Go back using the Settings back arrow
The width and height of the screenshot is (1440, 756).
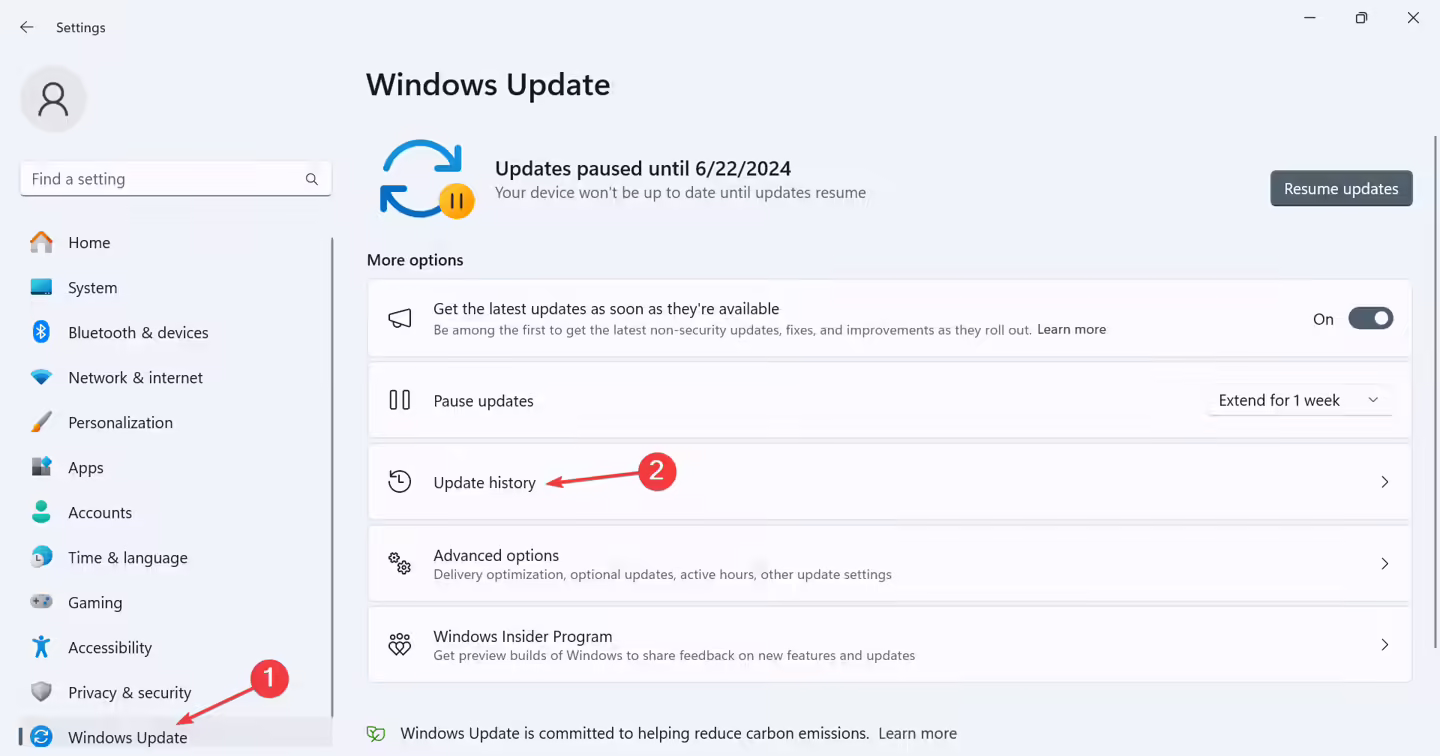coord(27,27)
